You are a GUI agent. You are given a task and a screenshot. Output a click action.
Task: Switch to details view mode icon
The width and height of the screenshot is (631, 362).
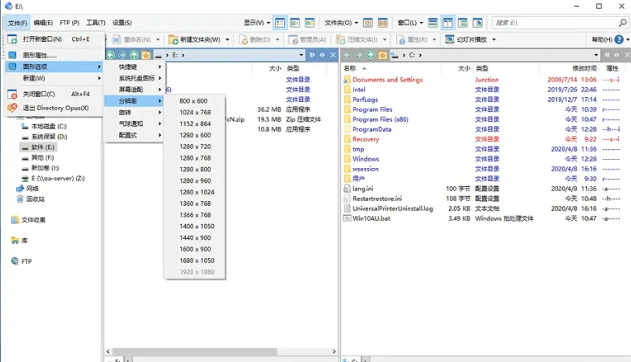tap(280, 23)
